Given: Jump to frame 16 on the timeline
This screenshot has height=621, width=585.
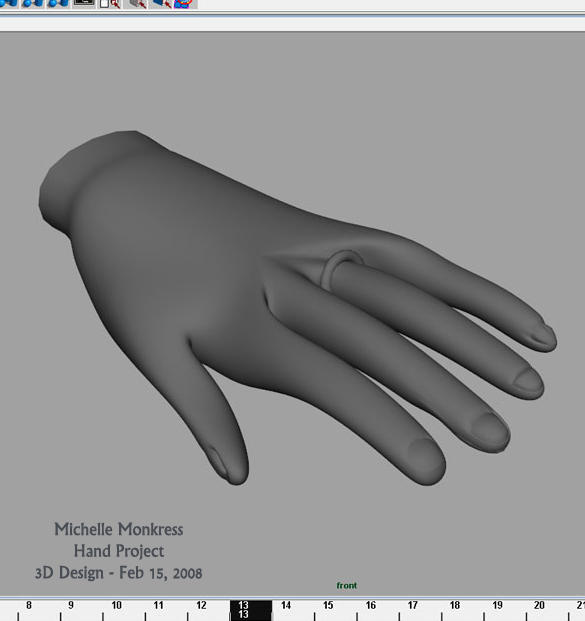Looking at the screenshot, I should pos(370,605).
